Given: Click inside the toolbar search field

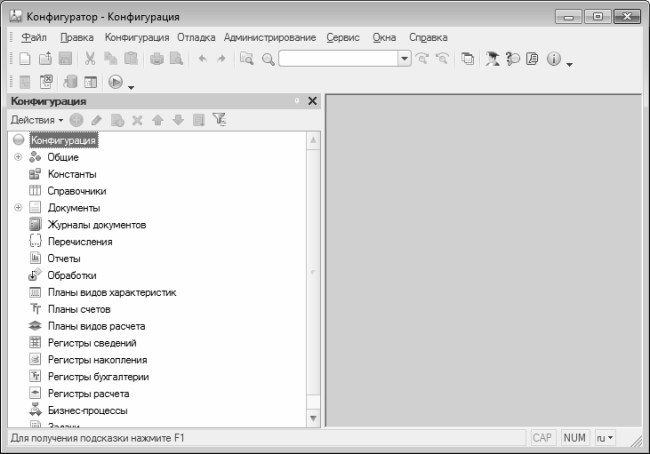Looking at the screenshot, I should point(338,60).
